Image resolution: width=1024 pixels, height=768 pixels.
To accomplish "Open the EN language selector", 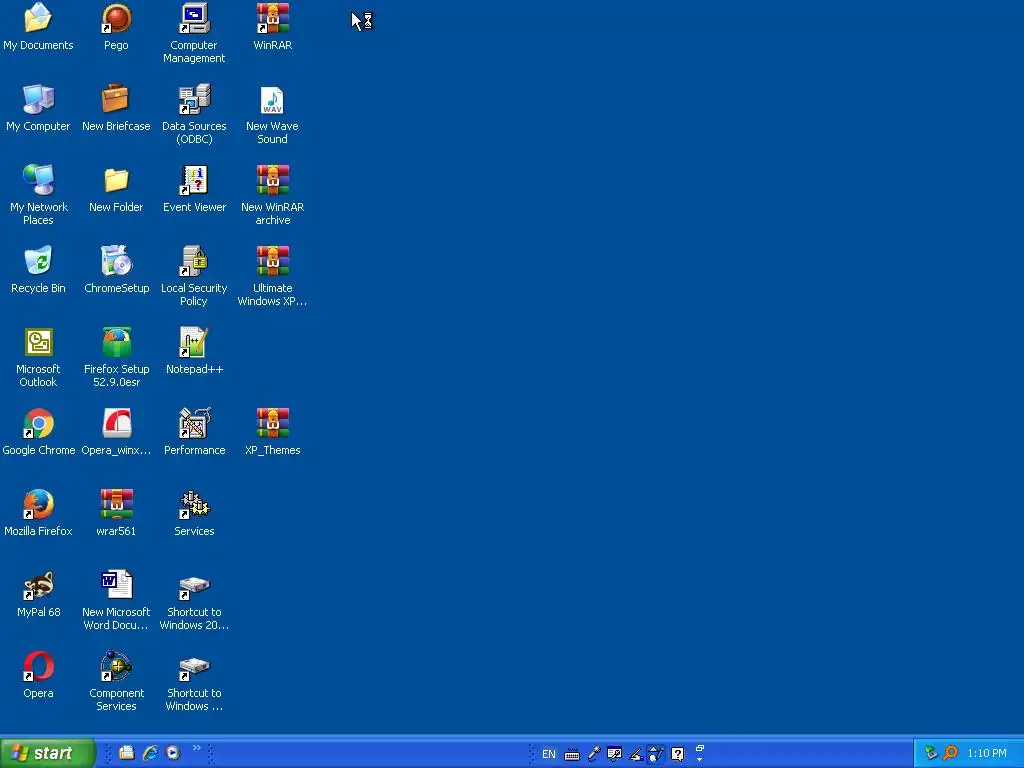I will (x=549, y=754).
